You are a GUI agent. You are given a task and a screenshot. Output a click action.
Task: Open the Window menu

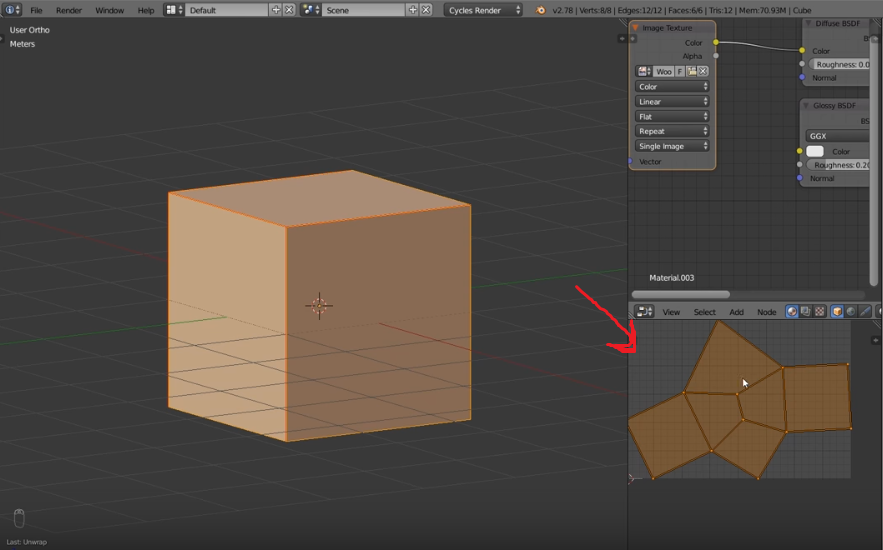pos(109,10)
